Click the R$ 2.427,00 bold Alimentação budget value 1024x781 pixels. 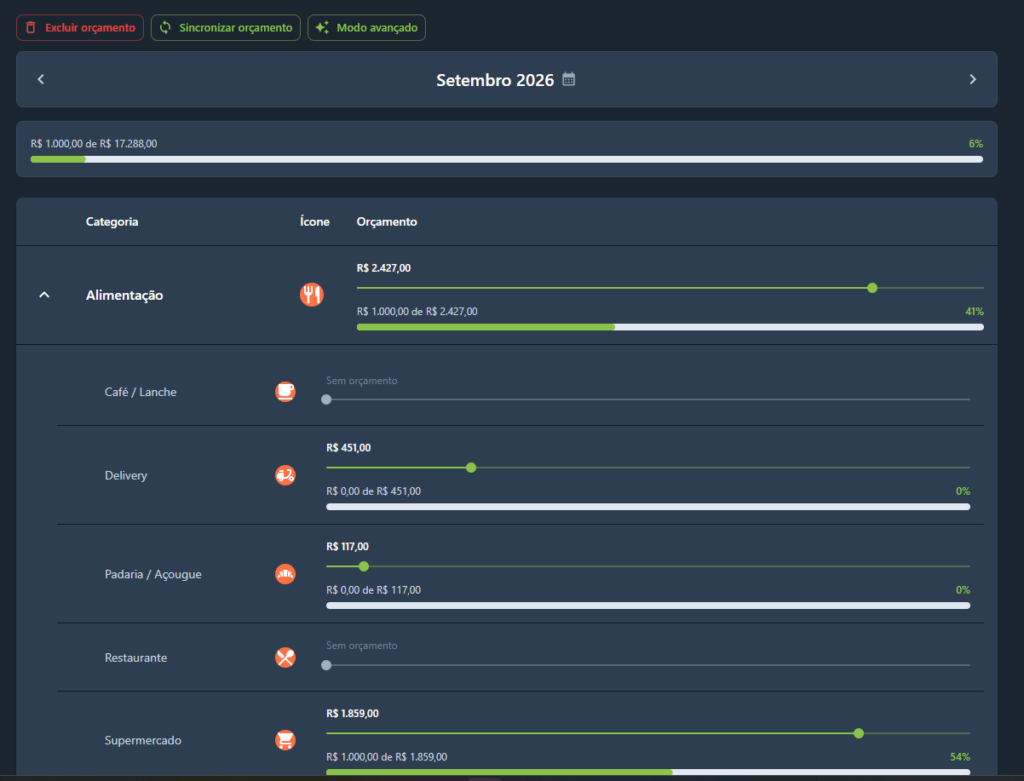(383, 268)
